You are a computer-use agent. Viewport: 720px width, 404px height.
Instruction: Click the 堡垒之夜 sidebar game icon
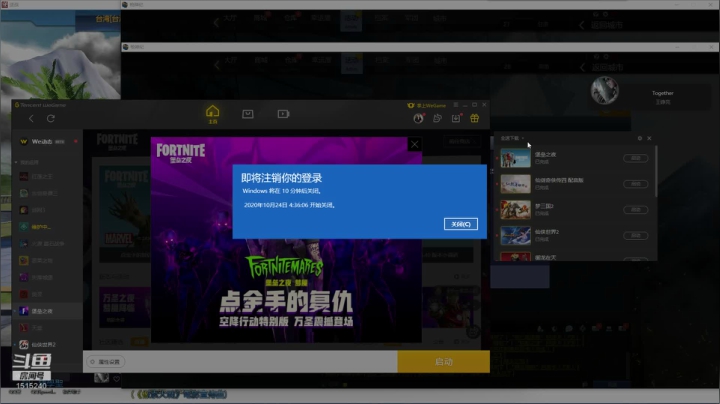tap(24, 311)
